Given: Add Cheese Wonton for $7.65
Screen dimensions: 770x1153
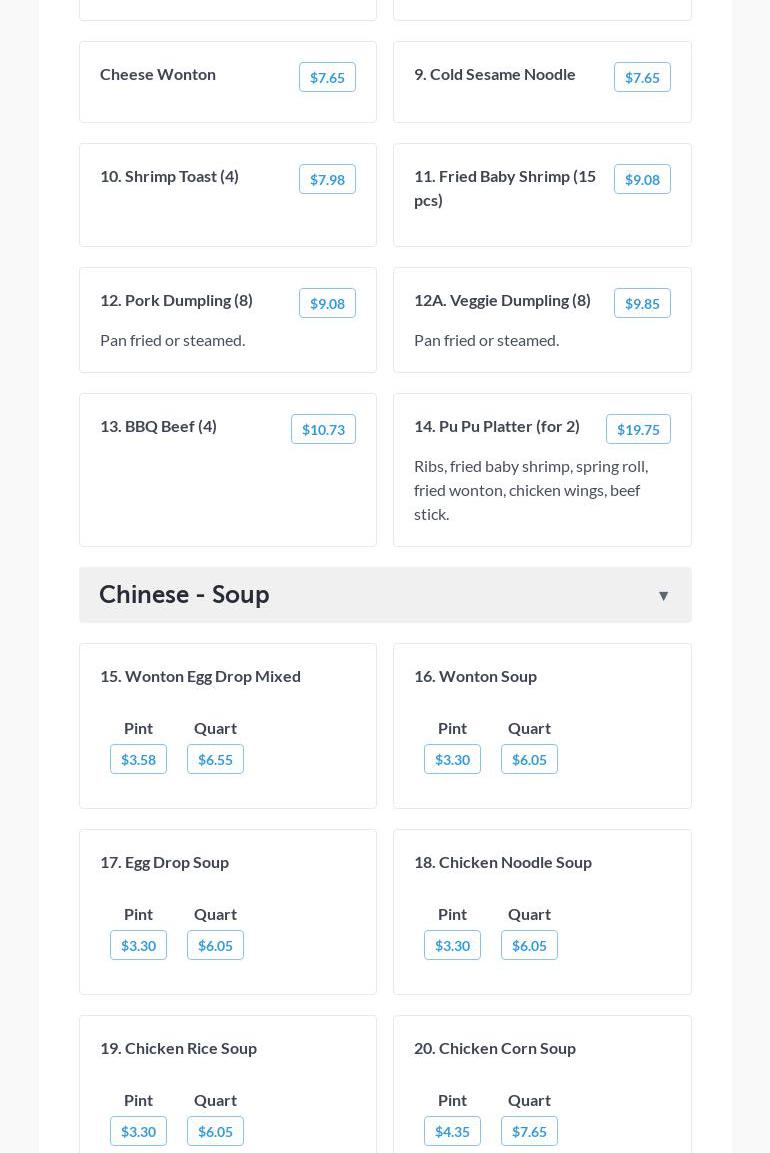Looking at the screenshot, I should point(327,78).
